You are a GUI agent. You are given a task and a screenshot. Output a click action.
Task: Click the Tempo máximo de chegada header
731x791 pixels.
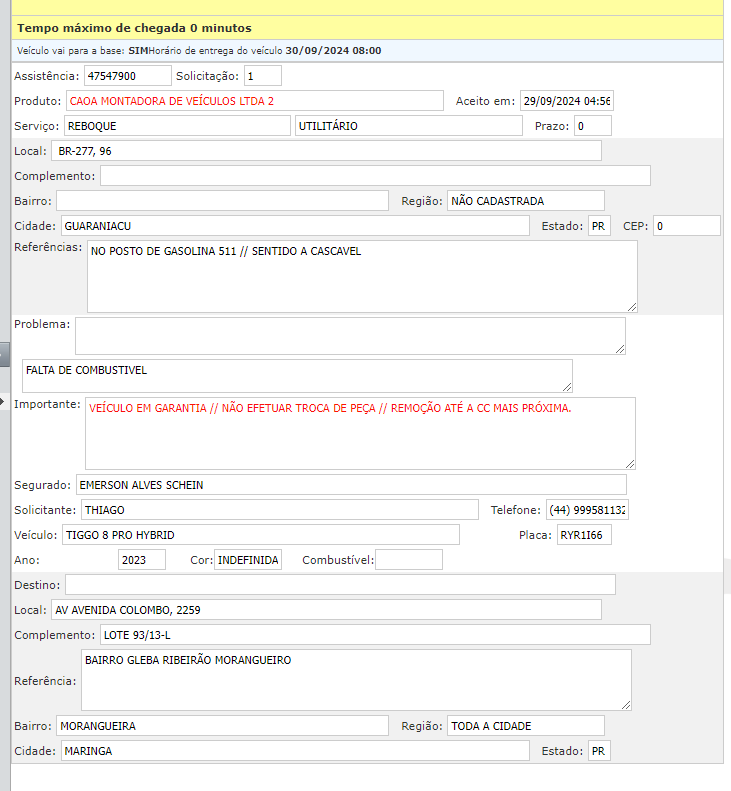click(134, 28)
